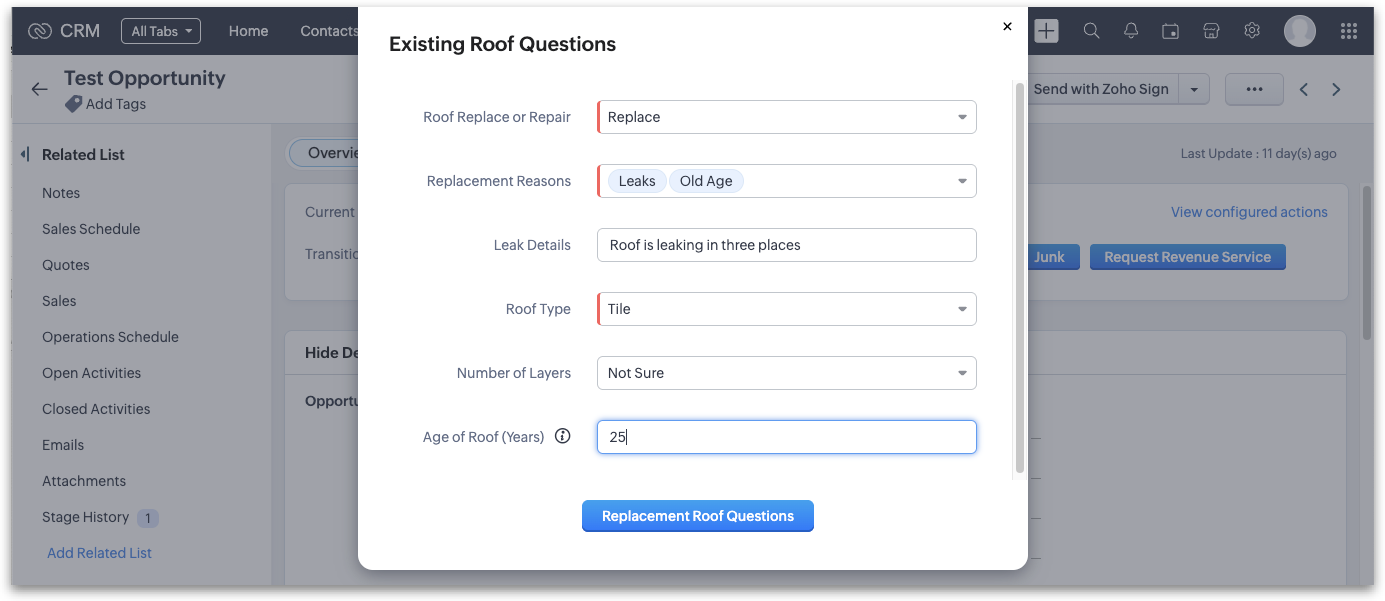Open the apps grid icon
Screen dimensions: 1385x601
pyautogui.click(x=1347, y=31)
